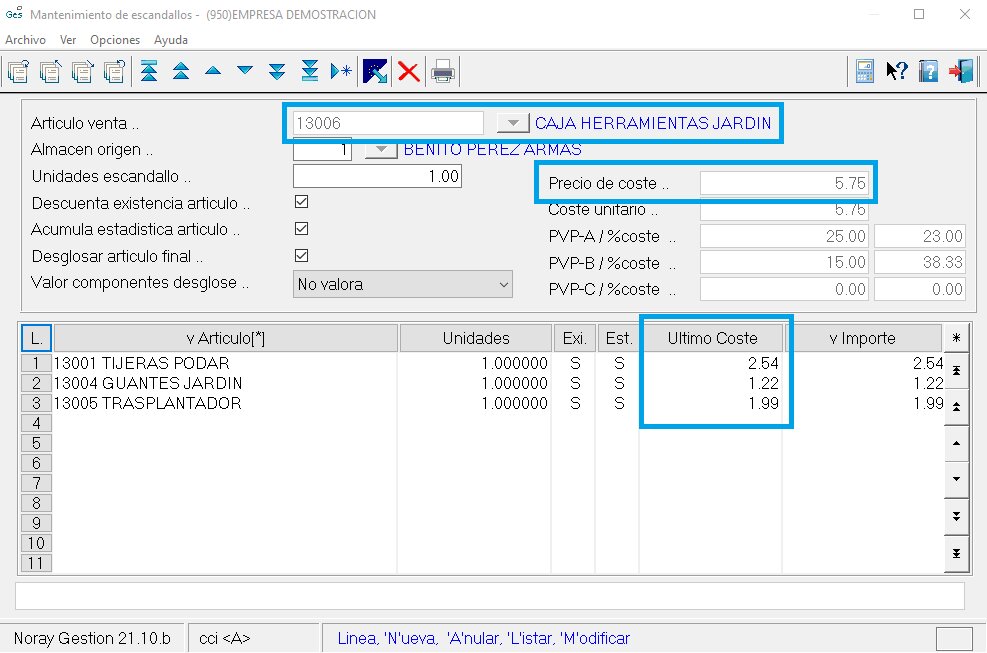The image size is (987, 653).
Task: Select line 1 row header button
Action: click(x=37, y=363)
